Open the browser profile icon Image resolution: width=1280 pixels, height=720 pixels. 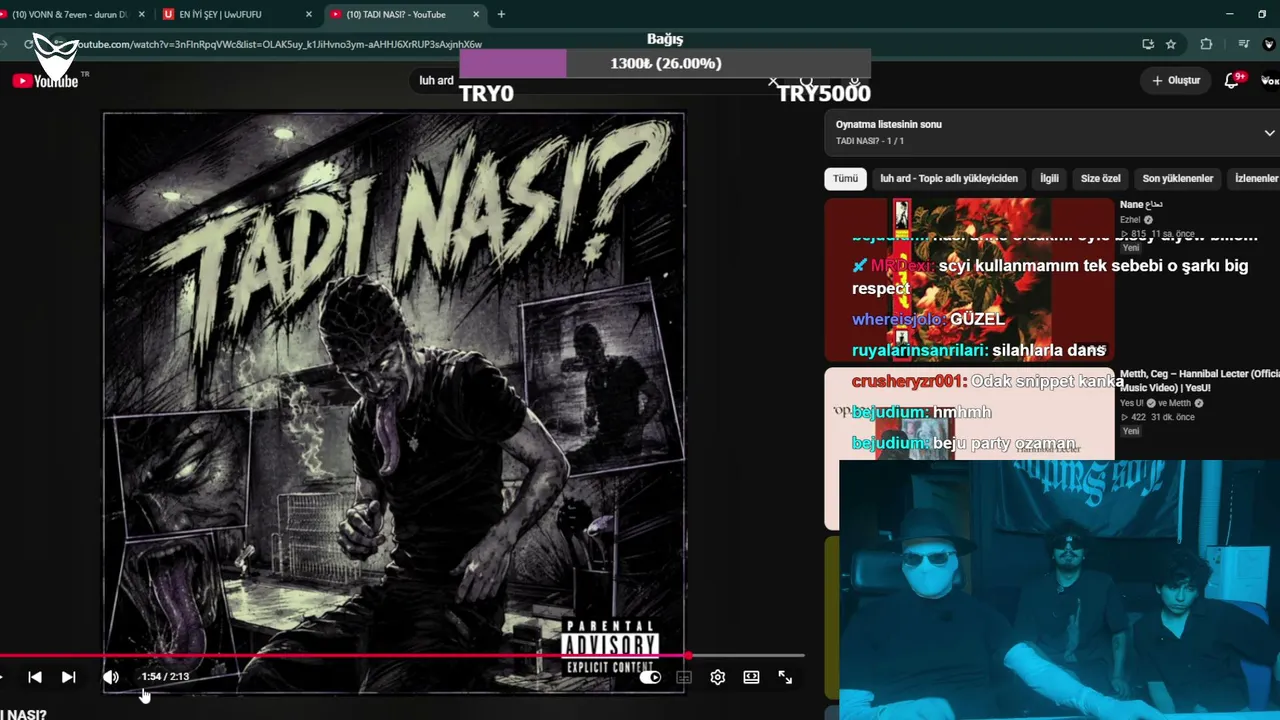point(1270,44)
